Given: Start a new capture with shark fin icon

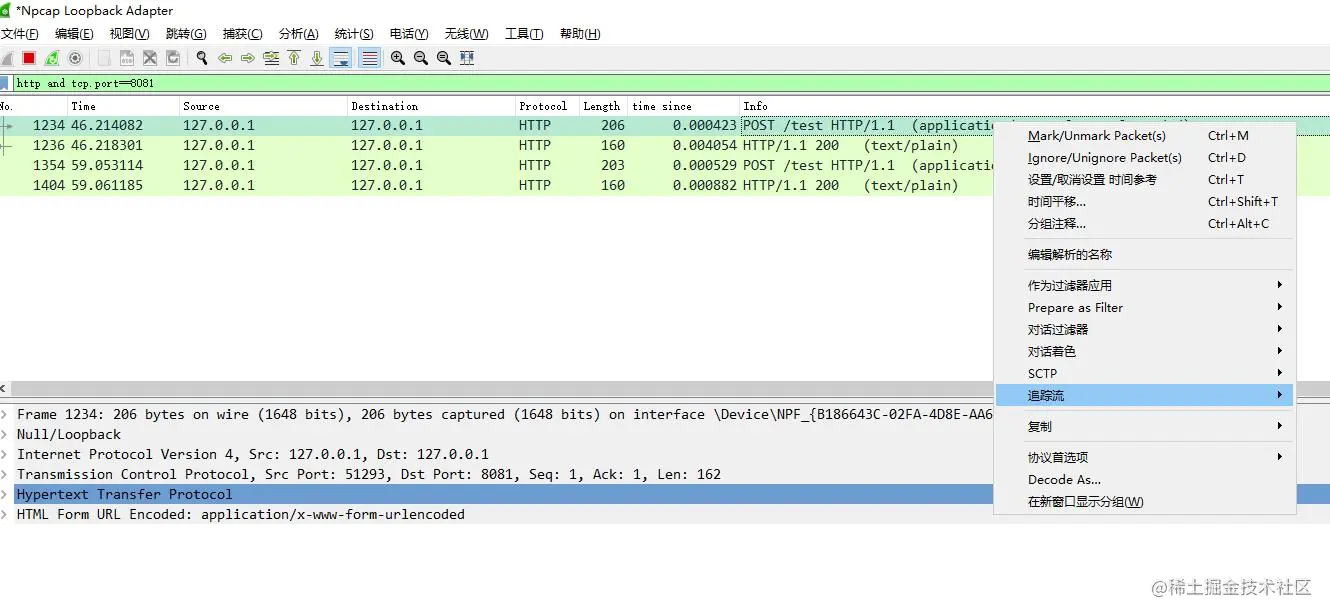Looking at the screenshot, I should click(7, 58).
